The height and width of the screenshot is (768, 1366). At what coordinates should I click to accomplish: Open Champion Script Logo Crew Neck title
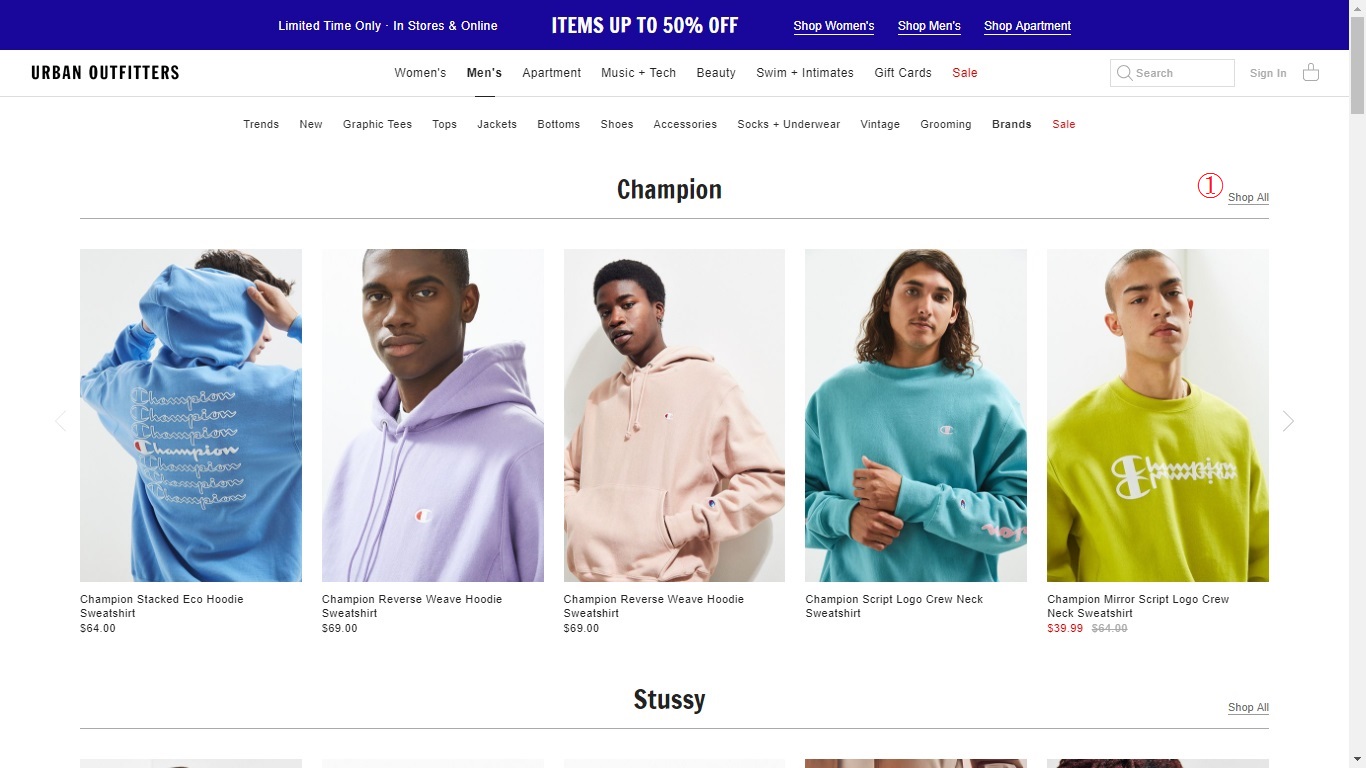pyautogui.click(x=894, y=606)
